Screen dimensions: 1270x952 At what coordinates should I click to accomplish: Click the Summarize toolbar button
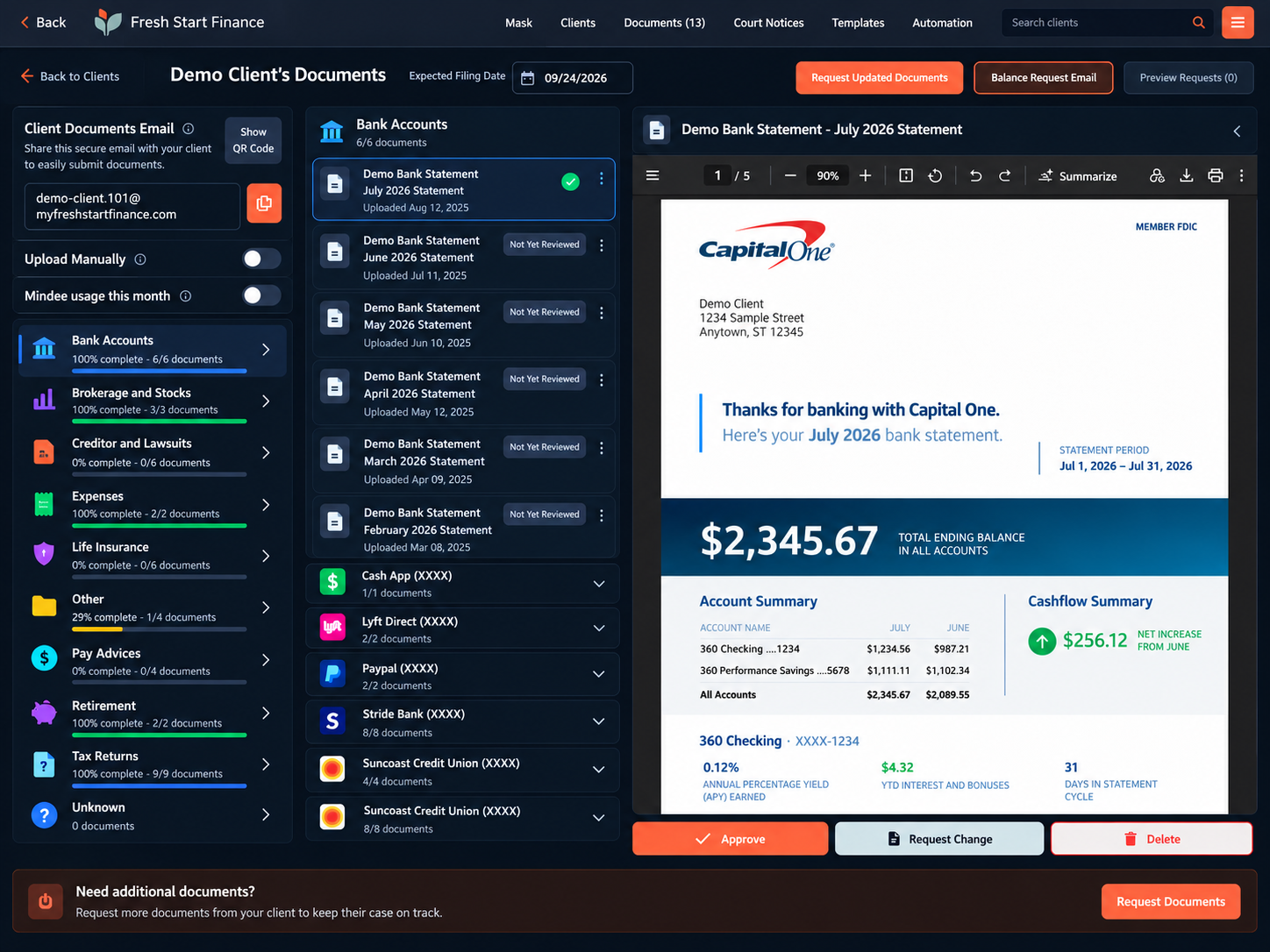pyautogui.click(x=1078, y=176)
